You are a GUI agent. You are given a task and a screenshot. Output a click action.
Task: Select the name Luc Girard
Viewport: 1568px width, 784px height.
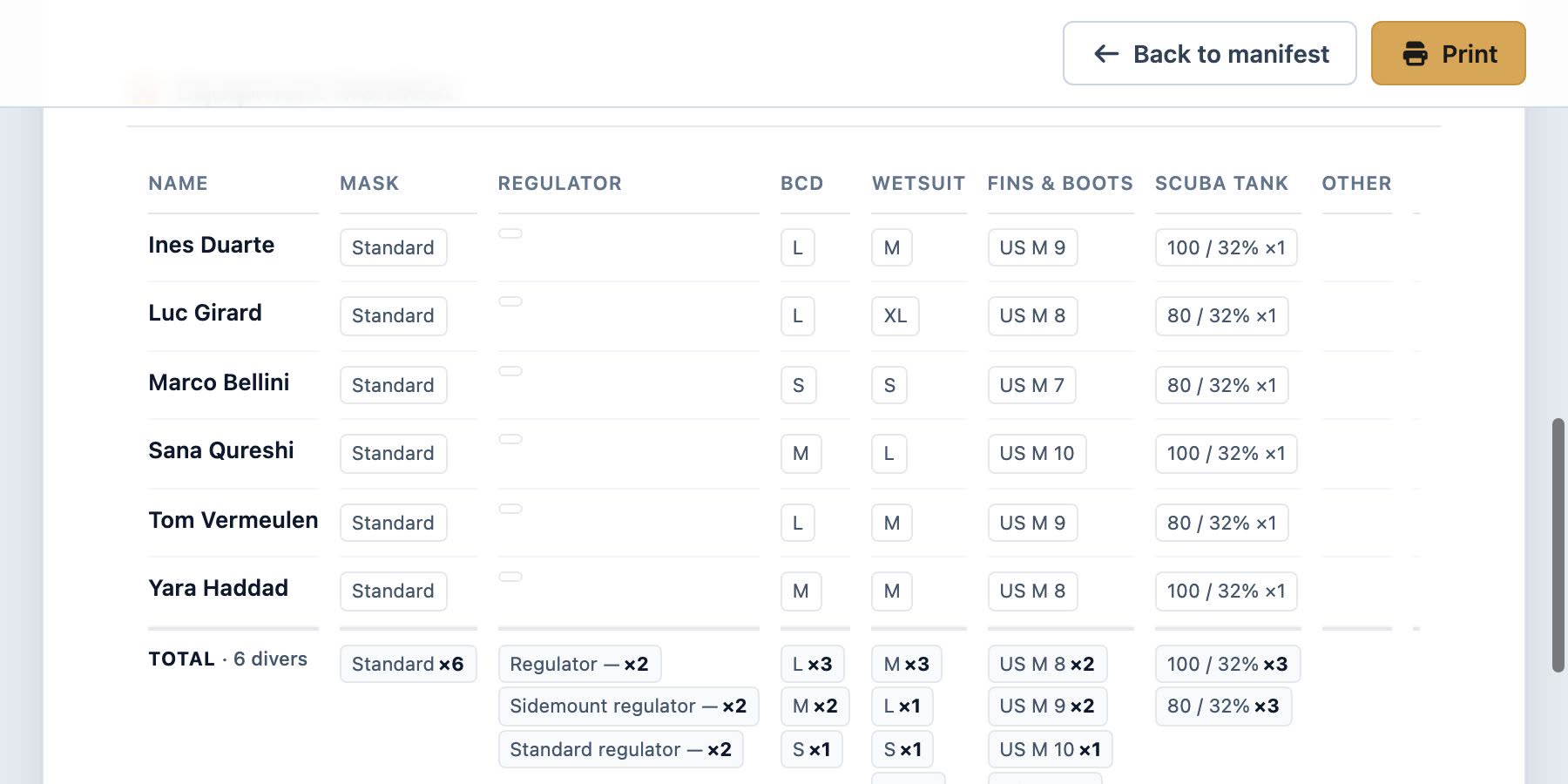tap(205, 313)
